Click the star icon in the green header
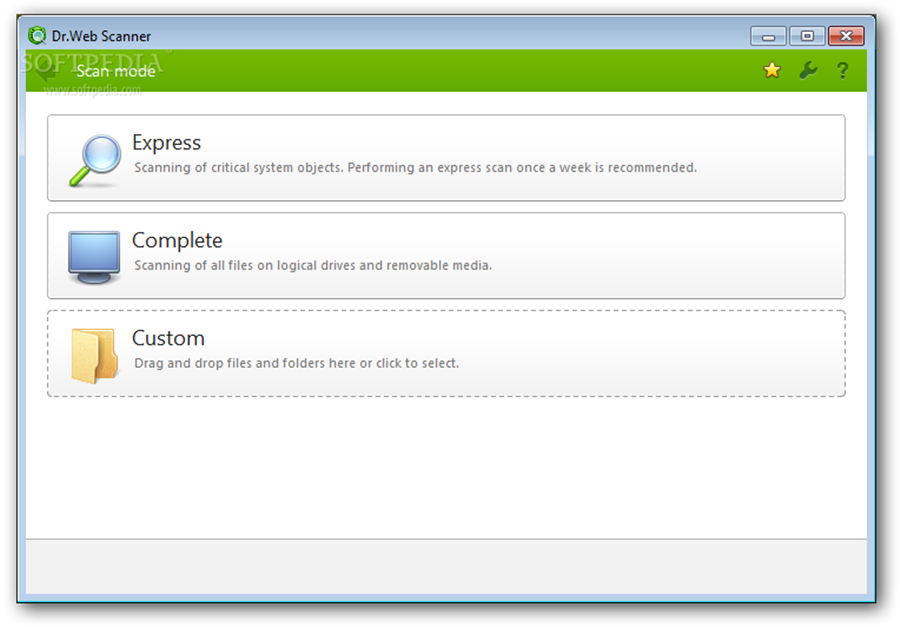Viewport: 900px width, 627px height. pyautogui.click(x=771, y=70)
